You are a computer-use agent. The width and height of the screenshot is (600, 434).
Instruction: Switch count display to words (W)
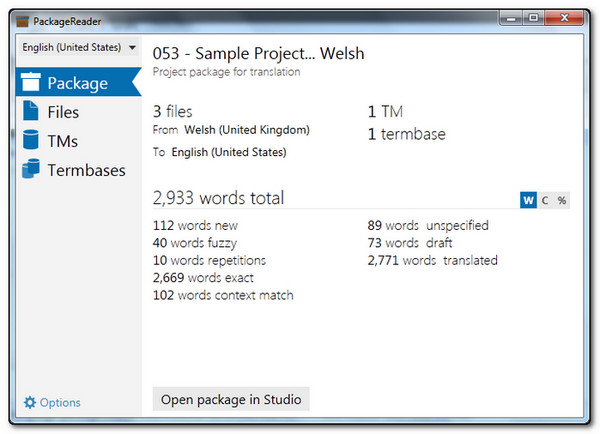[528, 200]
